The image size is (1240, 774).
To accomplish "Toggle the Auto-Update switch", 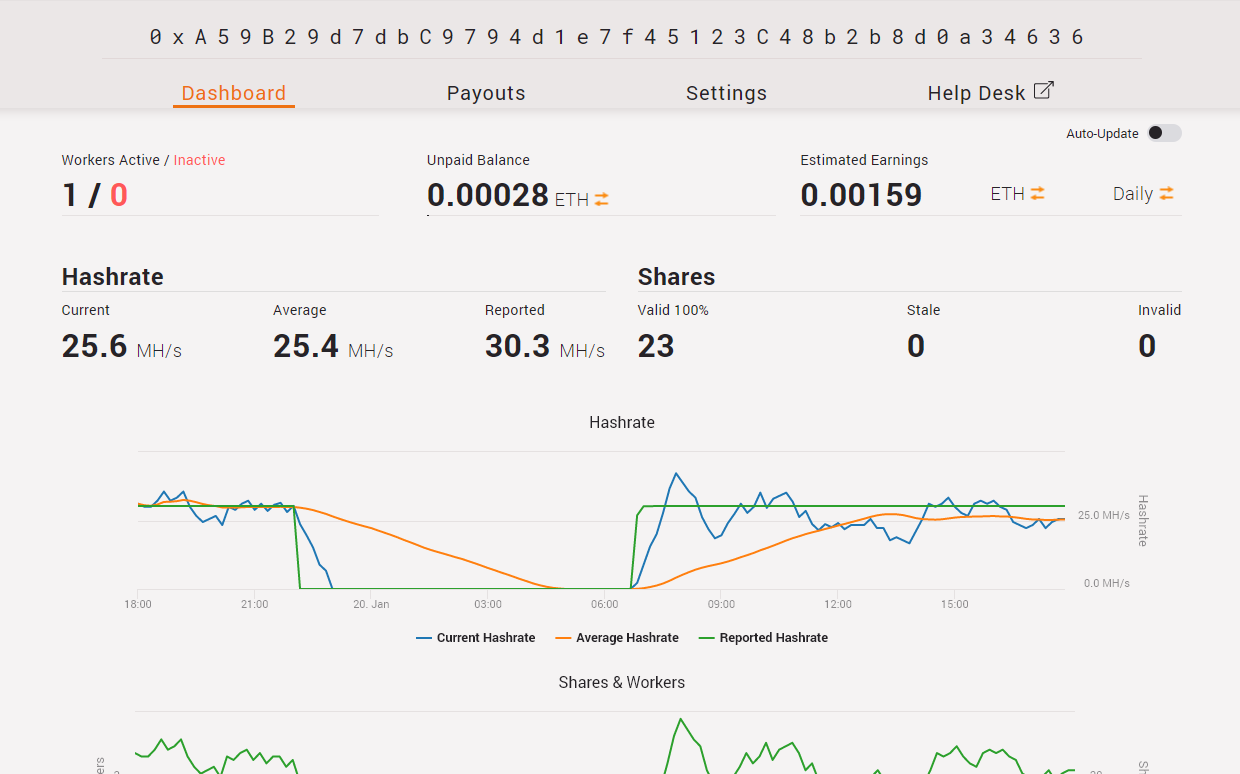I will point(1164,133).
